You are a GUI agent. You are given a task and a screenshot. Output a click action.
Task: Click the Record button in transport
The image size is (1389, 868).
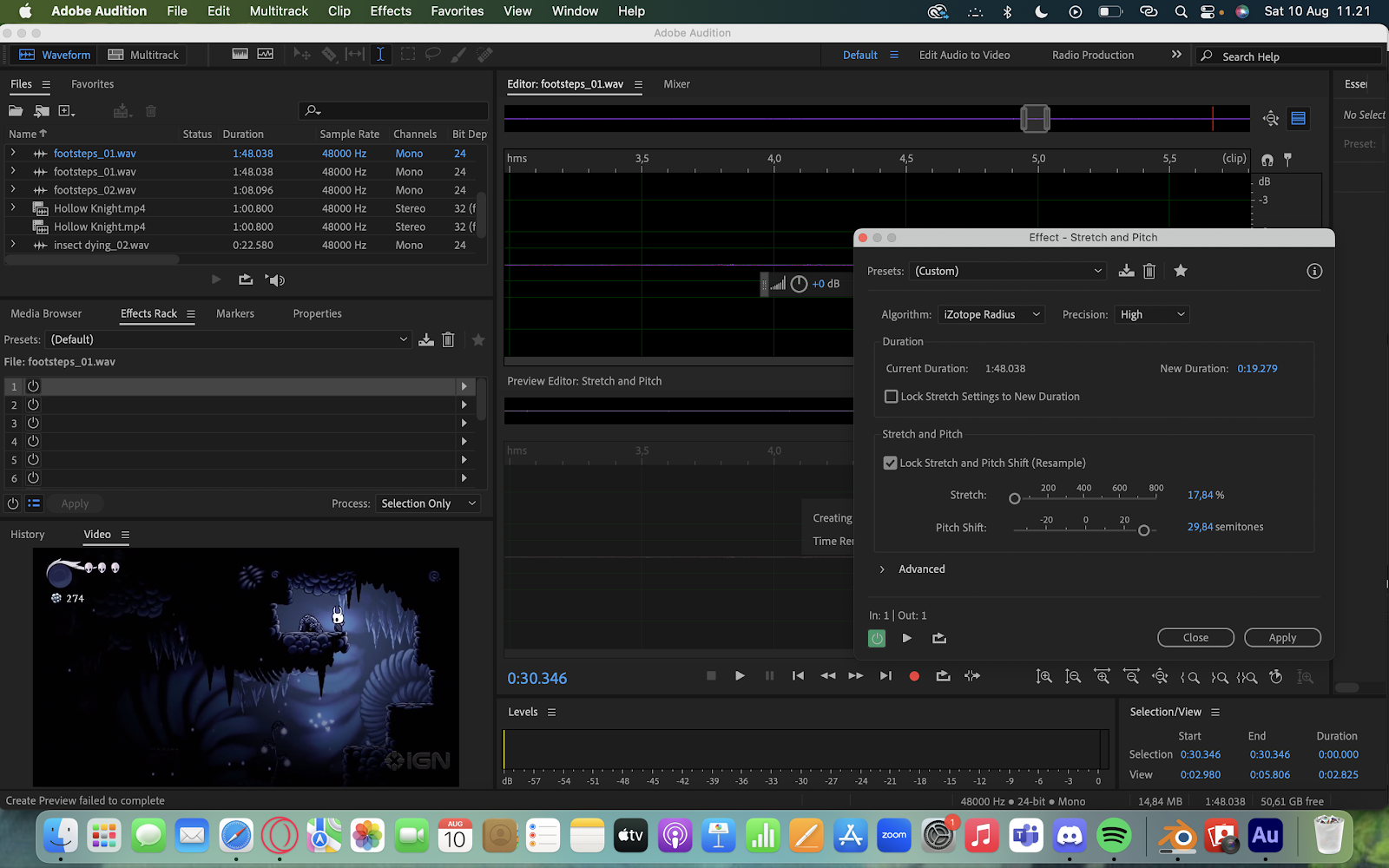914,676
